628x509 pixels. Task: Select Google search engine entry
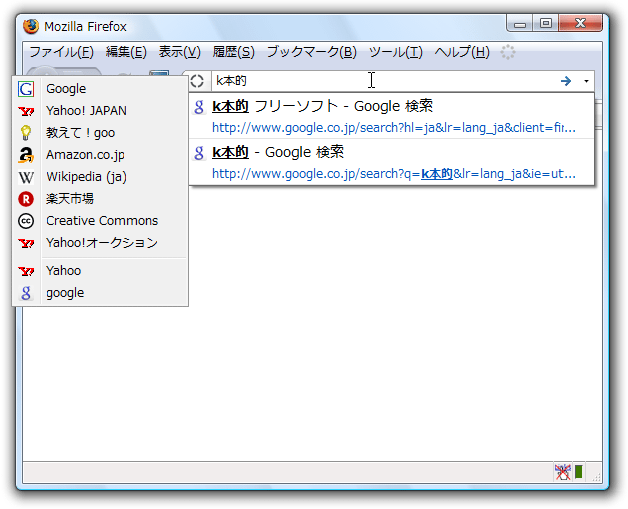click(100, 89)
